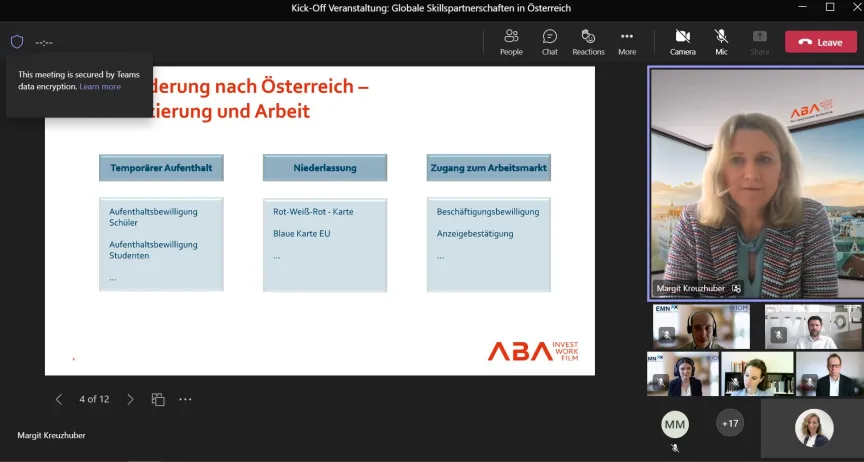This screenshot has width=864, height=462.
Task: Click the Margit Kreuzhuber name label on video
Action: coord(690,288)
